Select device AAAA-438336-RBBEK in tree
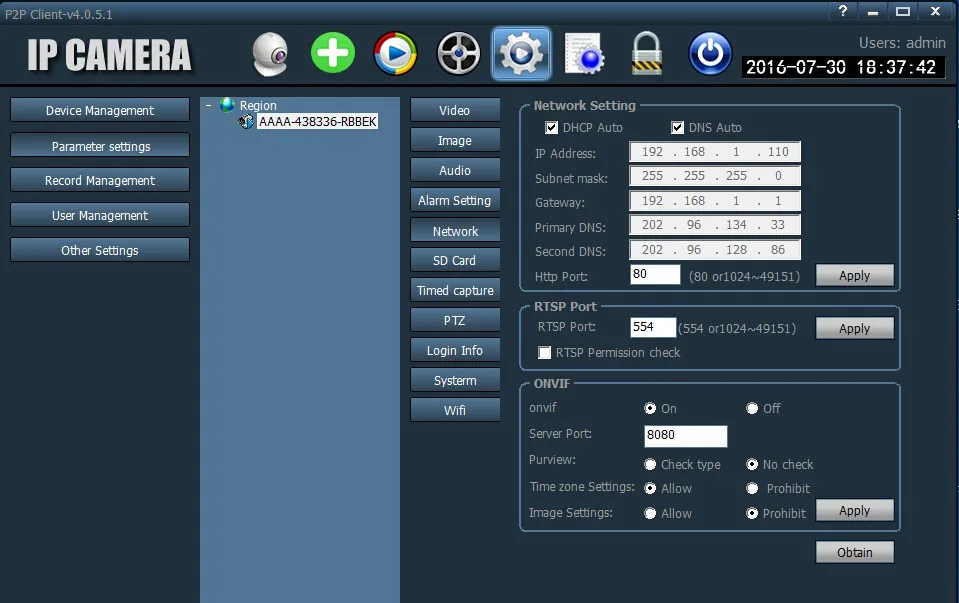Screen dimensions: 959x603 point(317,121)
